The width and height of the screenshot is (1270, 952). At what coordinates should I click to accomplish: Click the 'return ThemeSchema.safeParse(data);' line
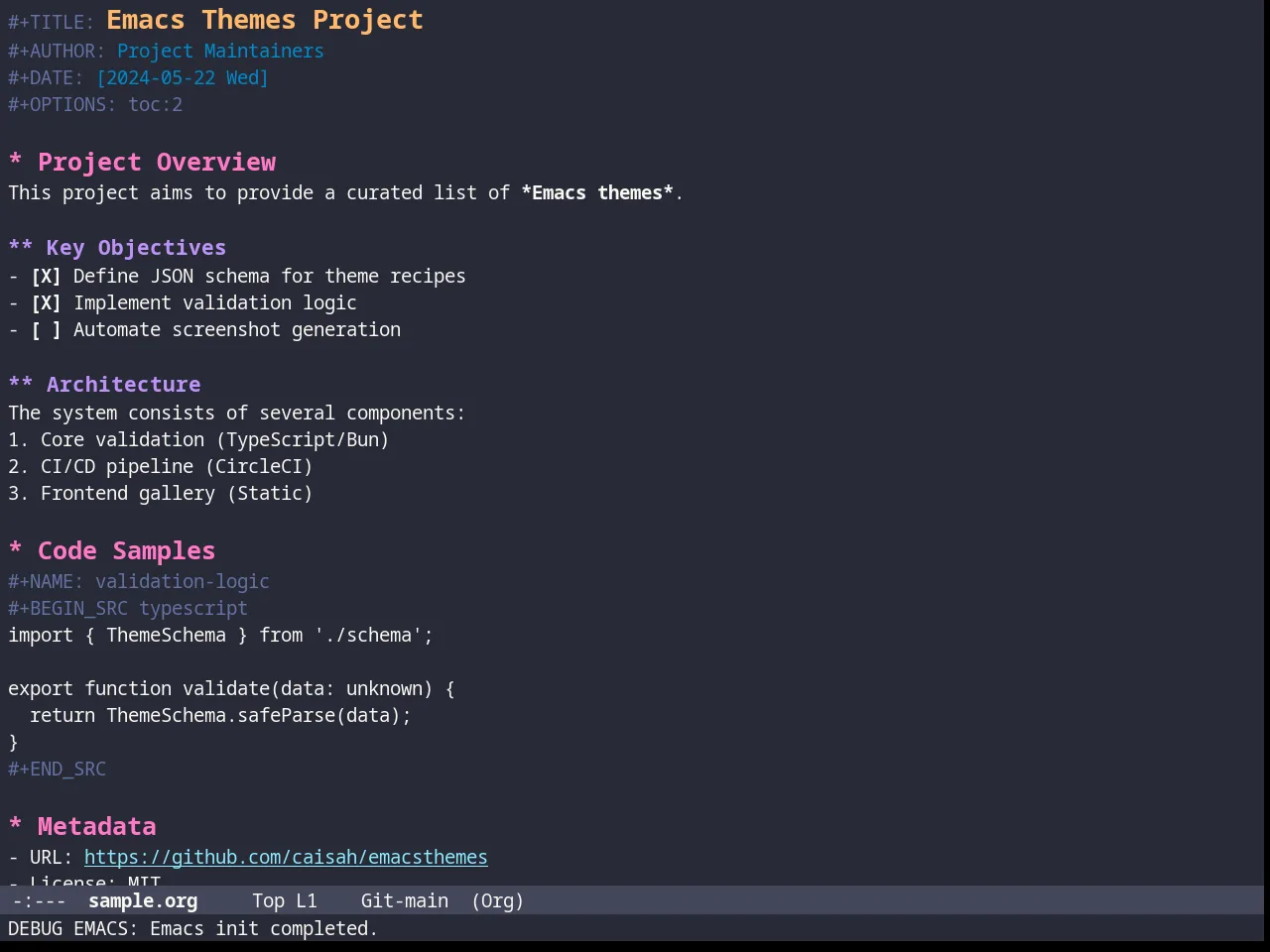pos(220,715)
